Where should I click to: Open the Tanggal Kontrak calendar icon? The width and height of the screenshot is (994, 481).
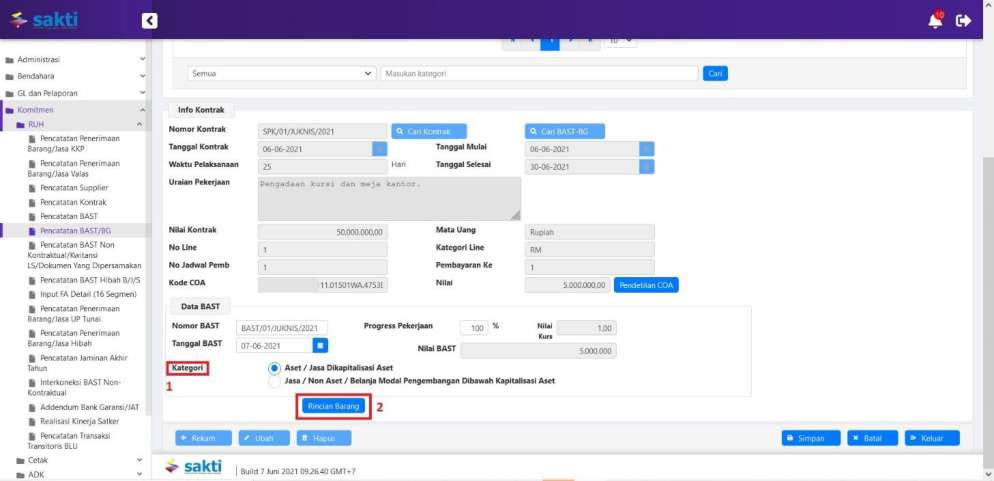click(x=379, y=149)
